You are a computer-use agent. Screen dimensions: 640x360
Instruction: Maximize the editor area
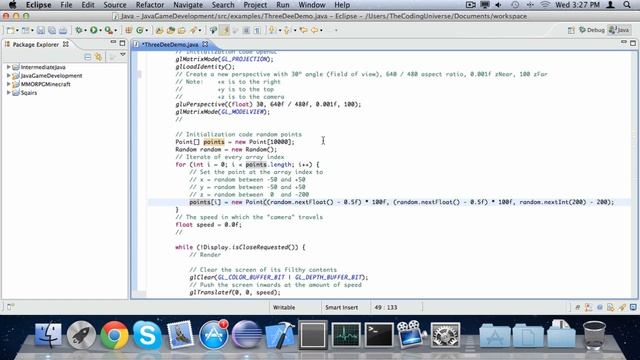[x=633, y=43]
